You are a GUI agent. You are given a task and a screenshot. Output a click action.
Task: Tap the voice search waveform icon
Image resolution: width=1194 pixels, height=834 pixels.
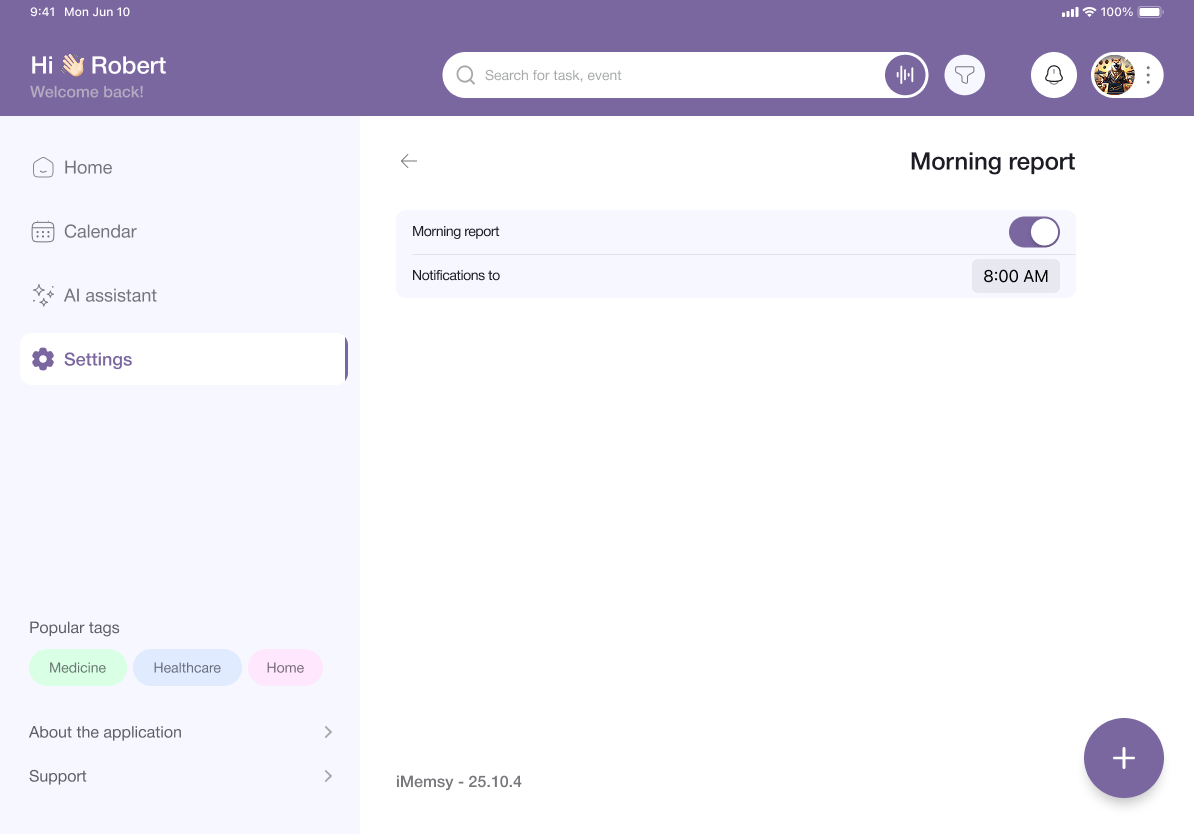[x=905, y=75]
